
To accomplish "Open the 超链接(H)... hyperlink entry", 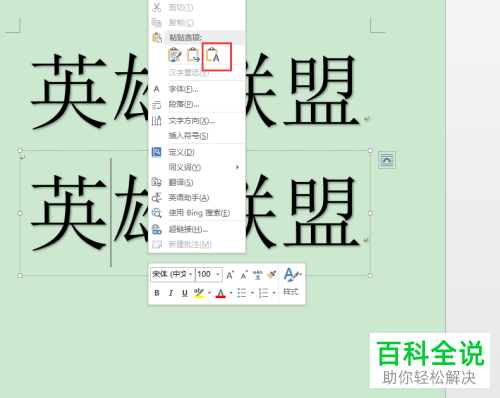I will coord(188,229).
